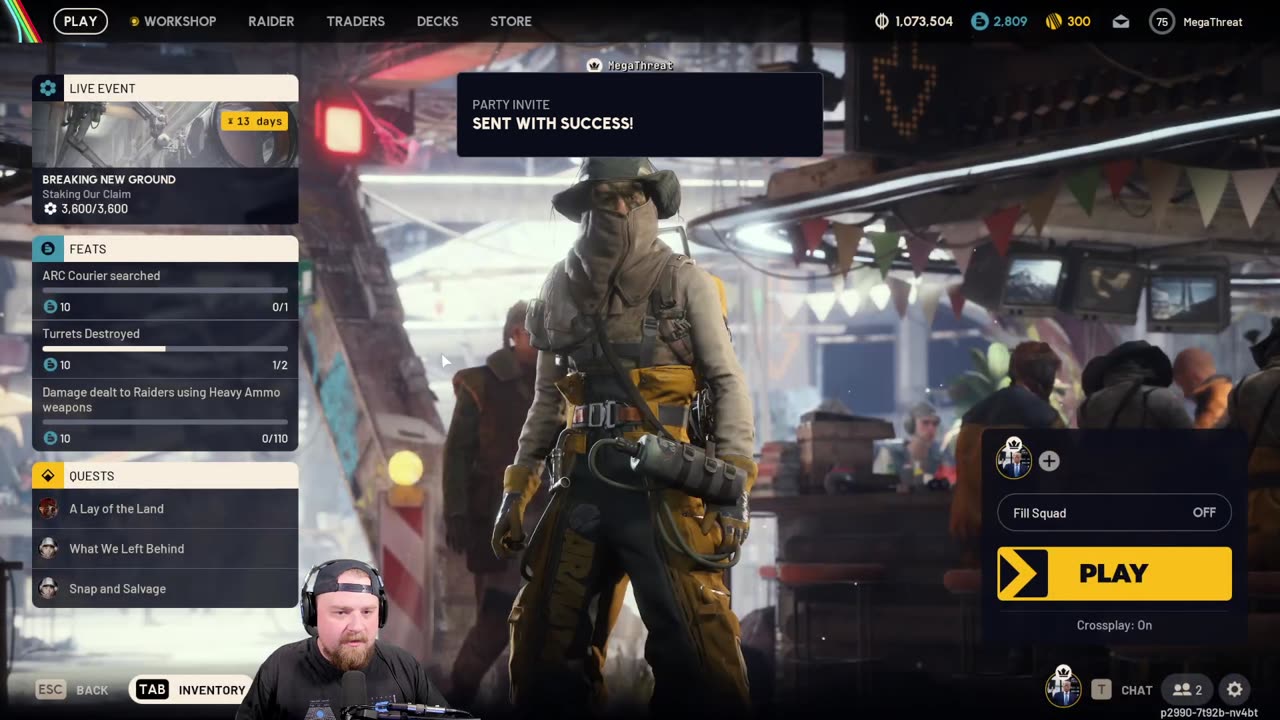Go back with the ESC Back button

72,690
